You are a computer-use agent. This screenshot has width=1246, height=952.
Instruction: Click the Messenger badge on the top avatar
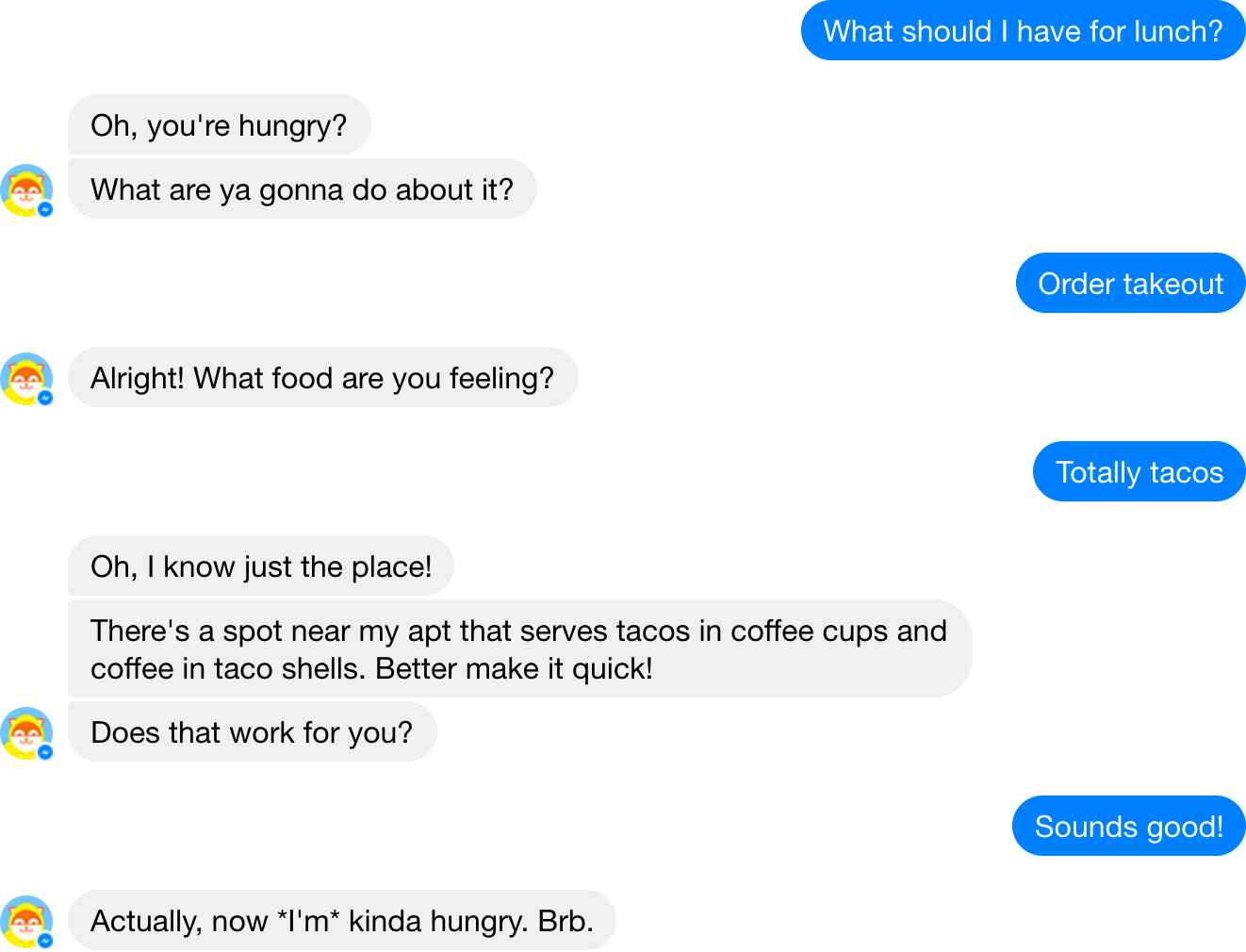[x=43, y=208]
